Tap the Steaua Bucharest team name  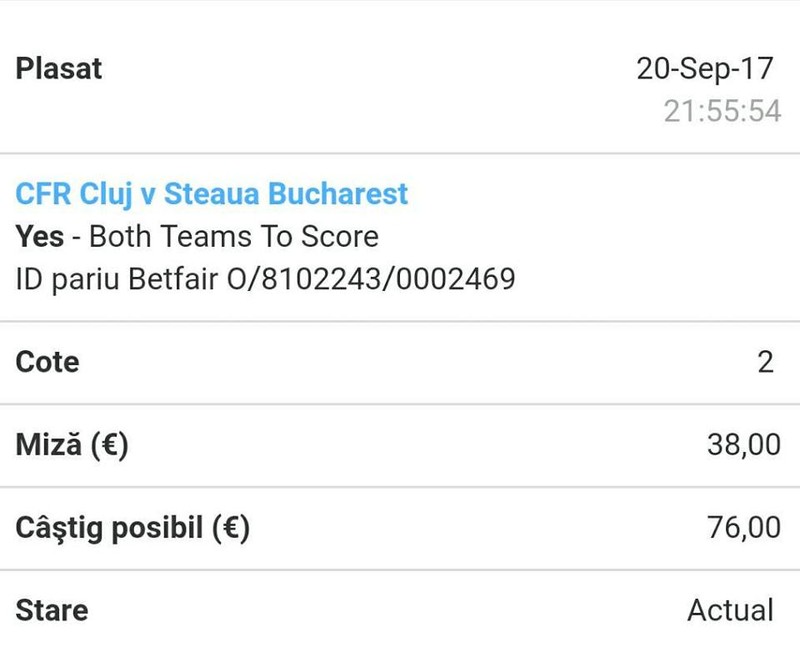[286, 194]
